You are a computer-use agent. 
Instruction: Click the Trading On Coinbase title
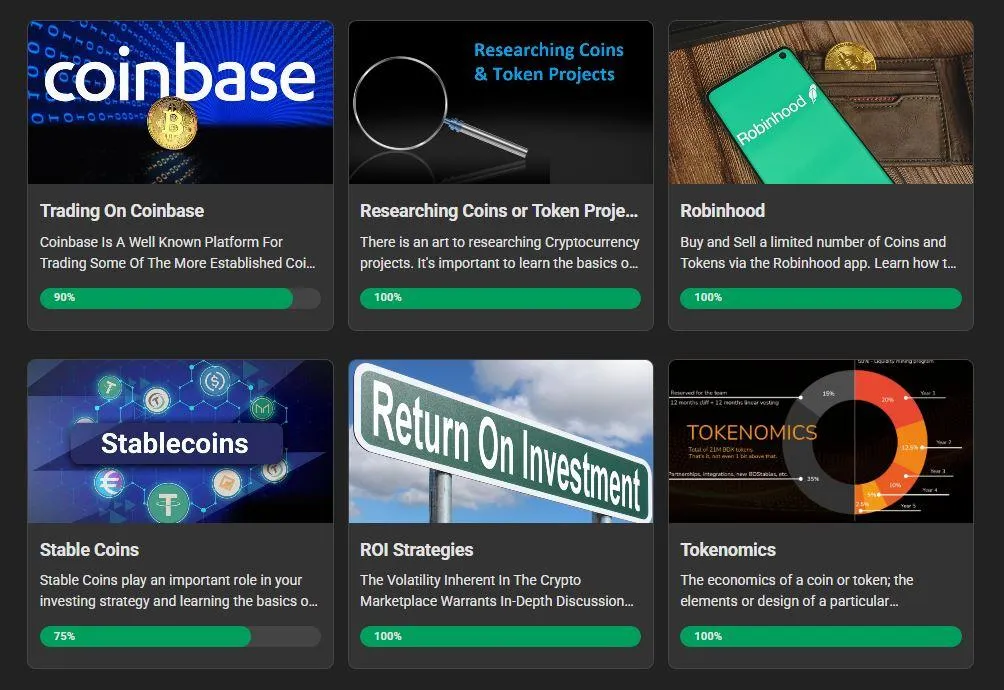[x=122, y=211]
